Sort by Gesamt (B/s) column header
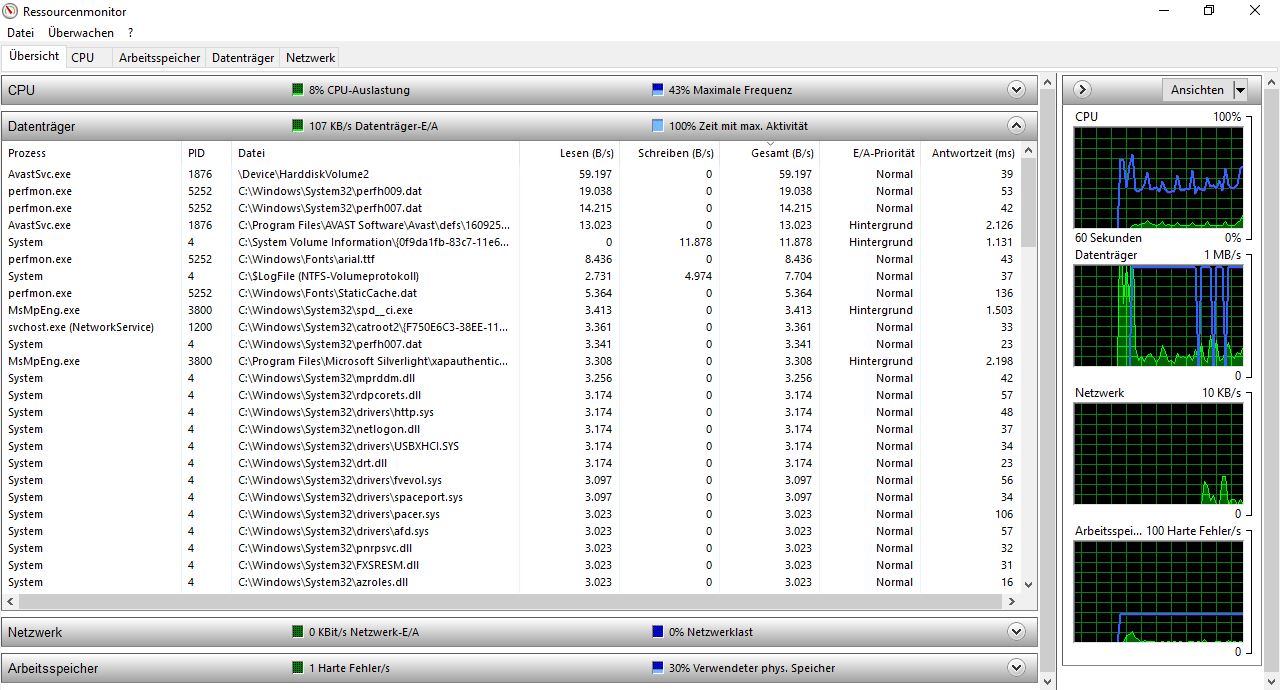Screen dimensions: 1280x690 769,153
